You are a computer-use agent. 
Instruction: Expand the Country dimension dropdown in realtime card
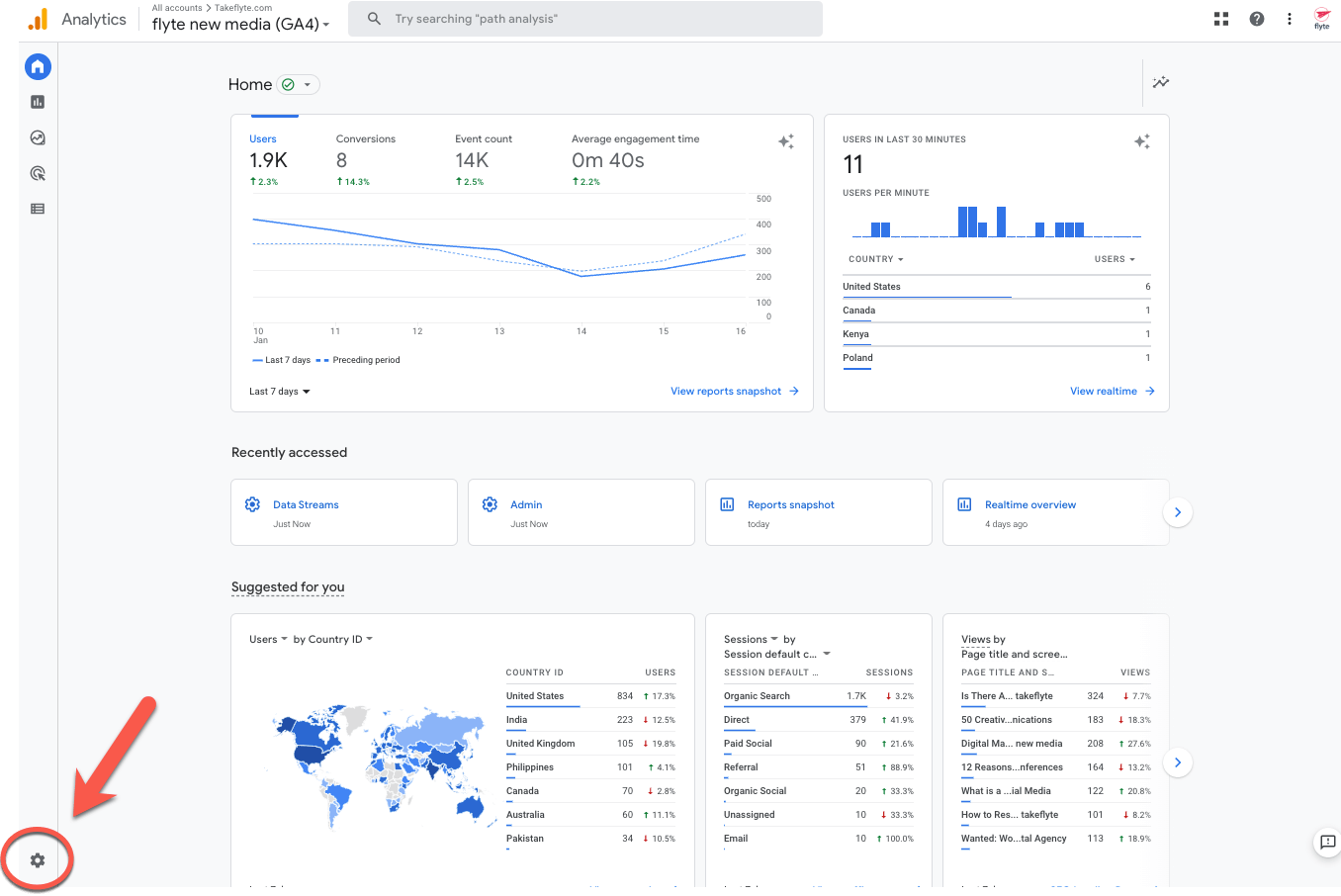pyautogui.click(x=875, y=258)
